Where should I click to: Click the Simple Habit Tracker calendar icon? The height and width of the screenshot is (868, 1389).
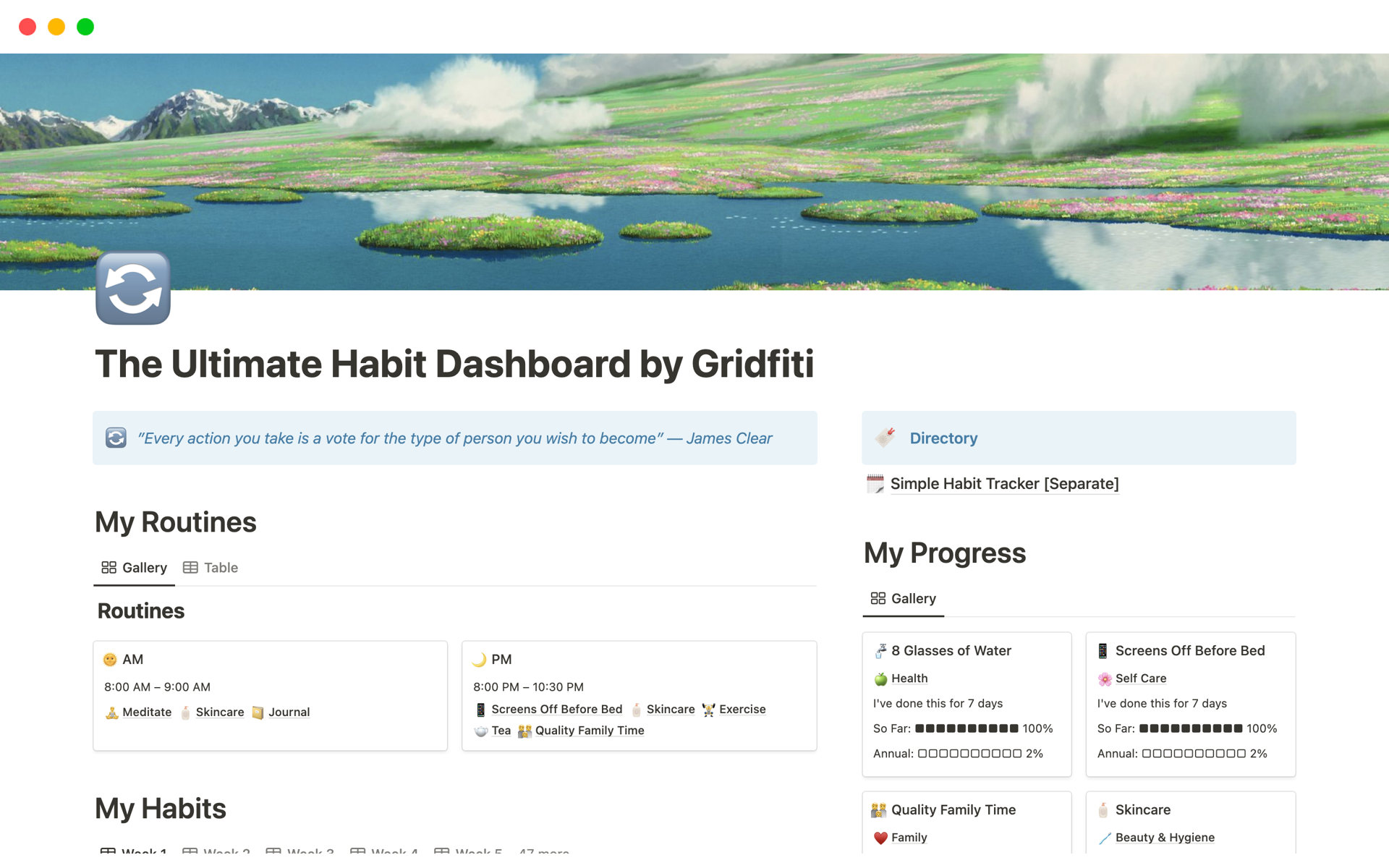pyautogui.click(x=875, y=484)
